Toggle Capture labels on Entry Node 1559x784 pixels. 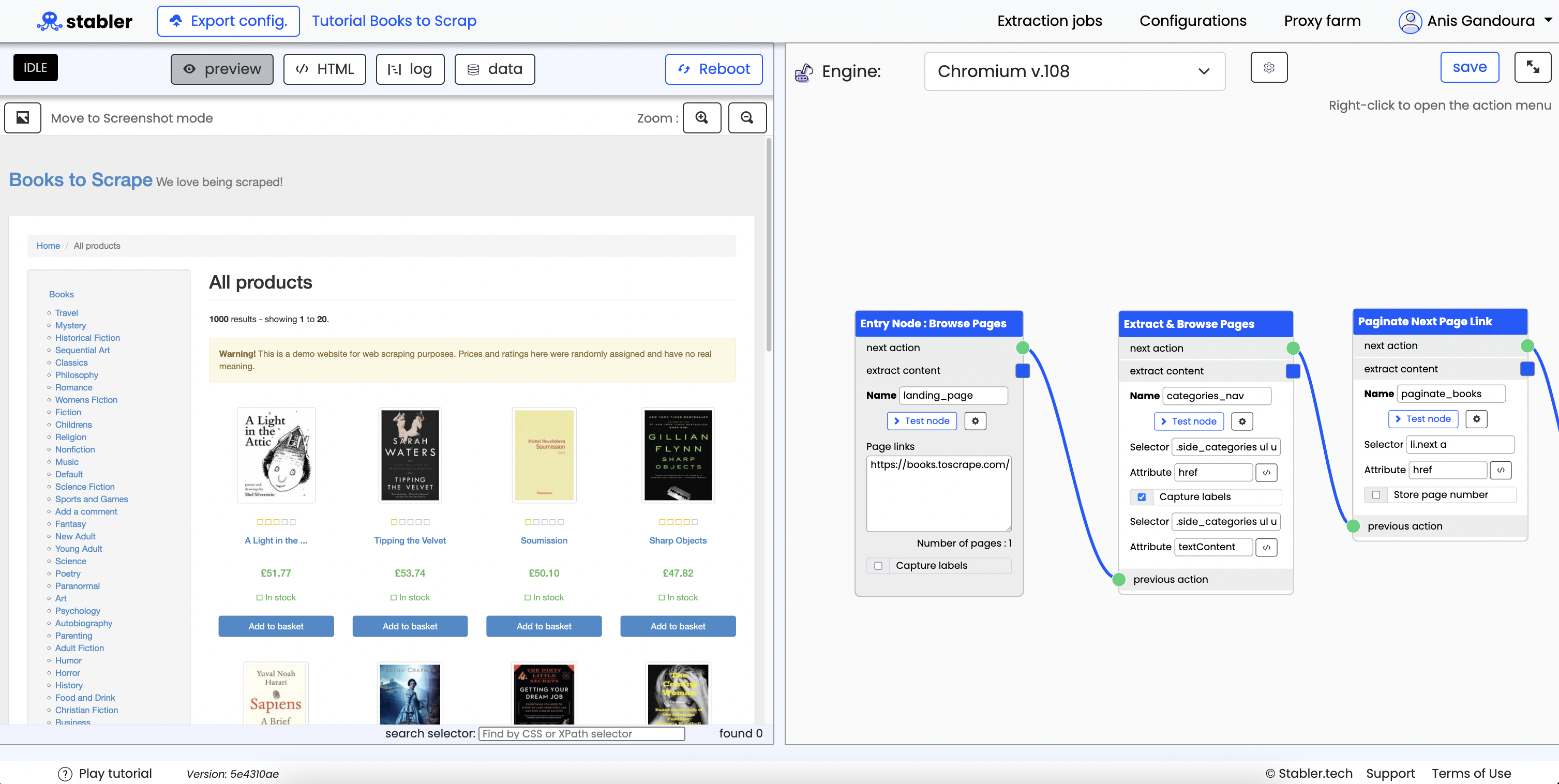point(878,566)
